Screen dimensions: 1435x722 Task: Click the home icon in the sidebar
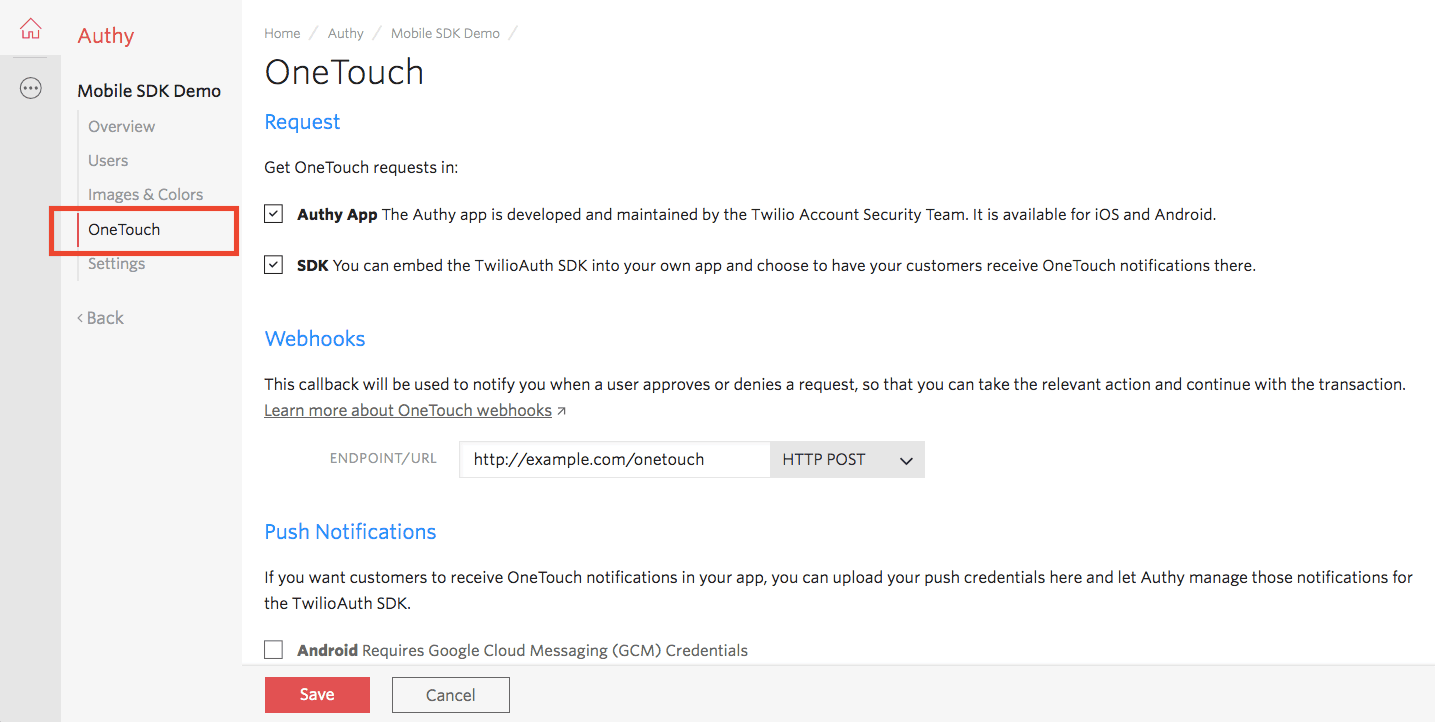[x=31, y=29]
